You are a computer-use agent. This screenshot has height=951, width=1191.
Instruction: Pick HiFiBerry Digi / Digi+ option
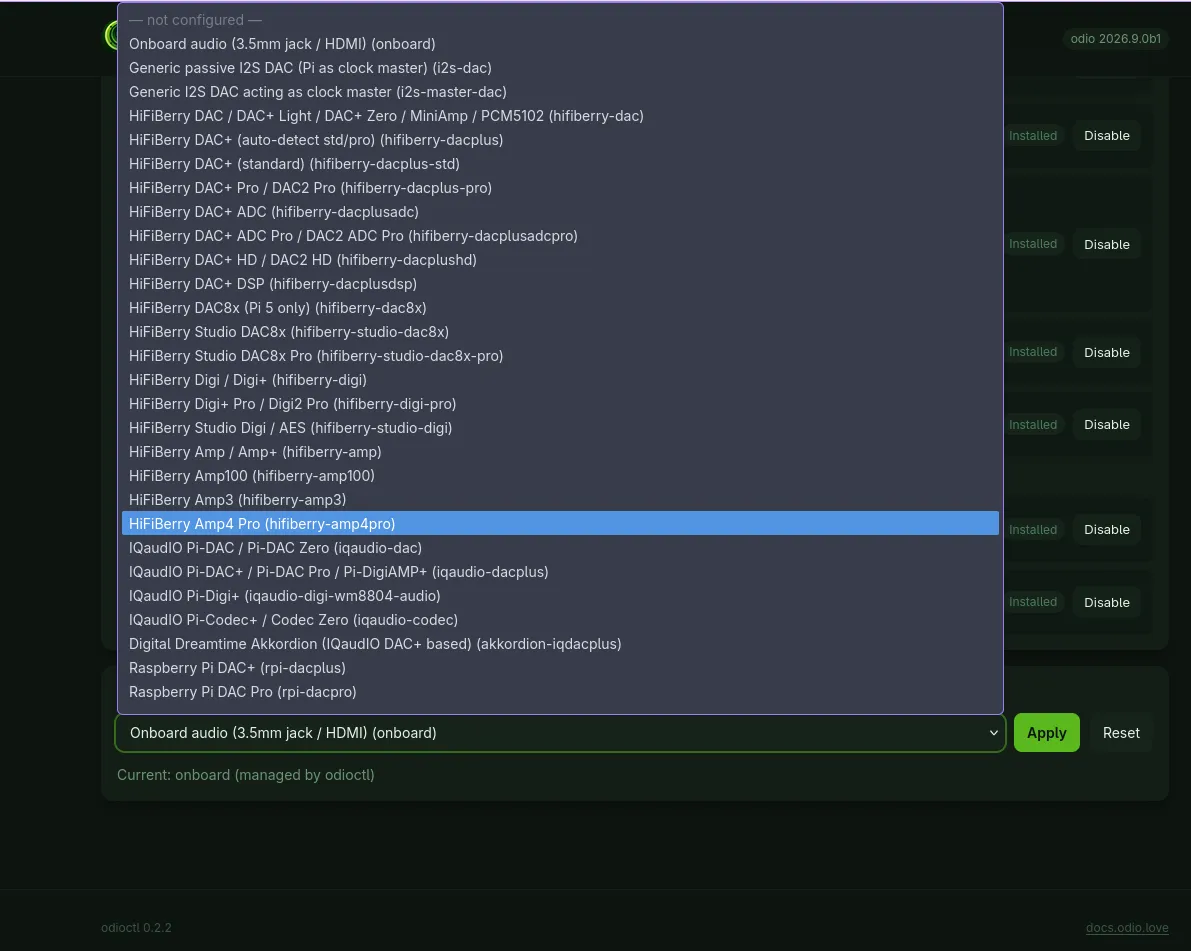tap(560, 380)
